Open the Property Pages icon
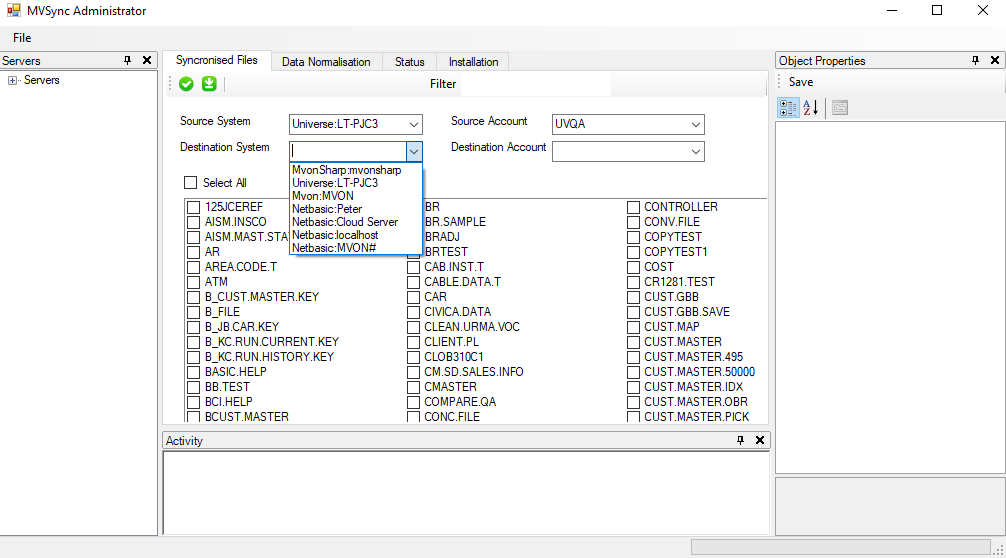The width and height of the screenshot is (1006, 558). coord(840,108)
